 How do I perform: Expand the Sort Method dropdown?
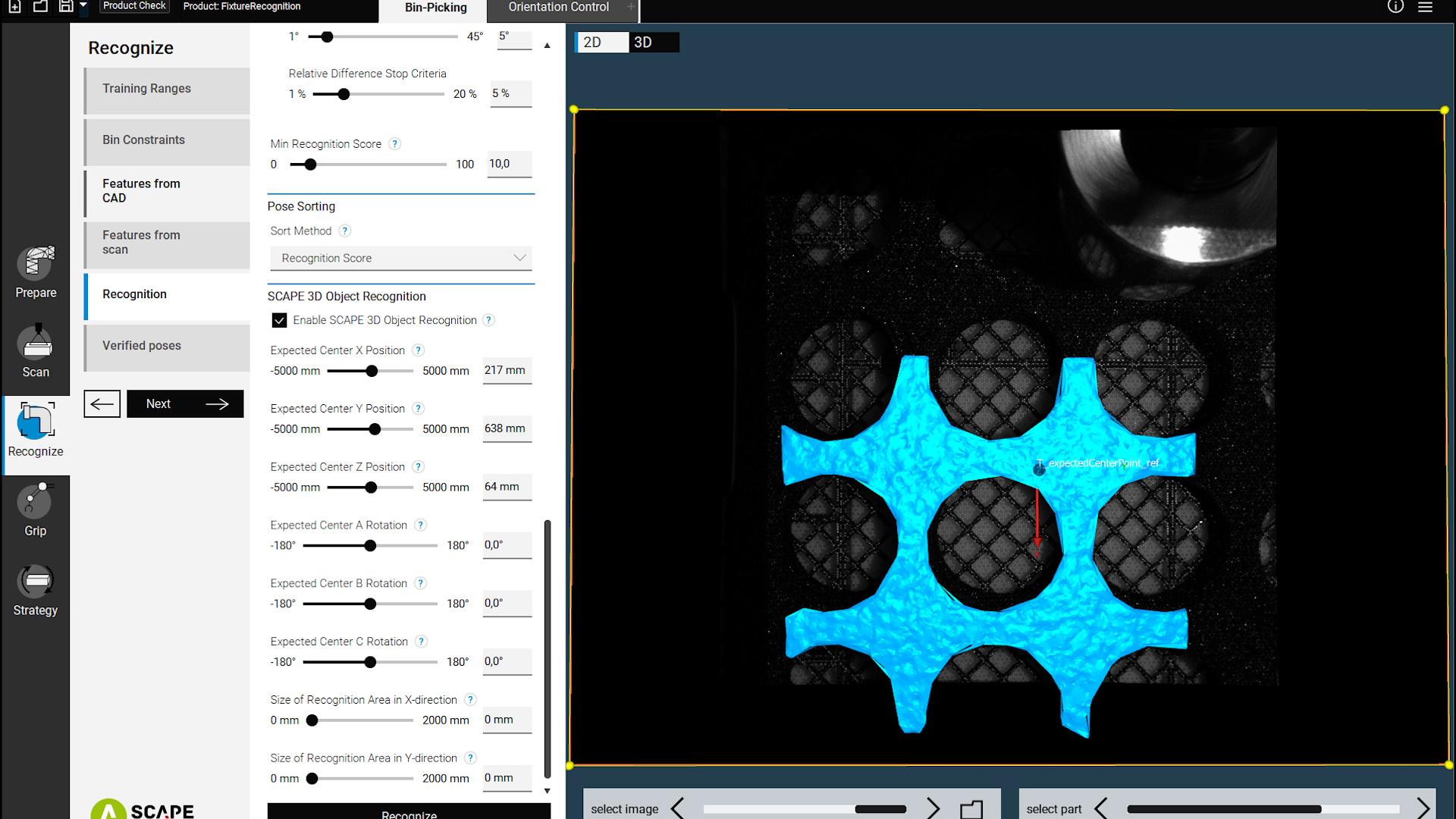point(400,258)
